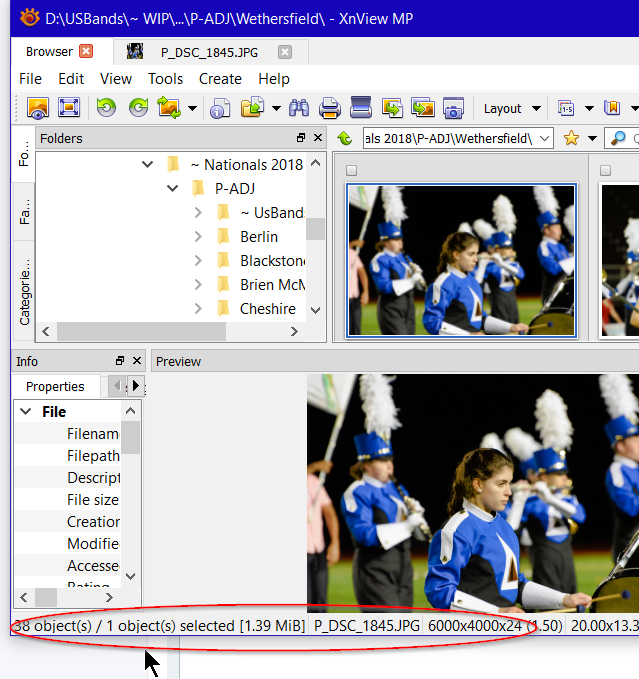This screenshot has height=679, width=639.
Task: Click the Capture screen camera icon
Action: click(453, 108)
